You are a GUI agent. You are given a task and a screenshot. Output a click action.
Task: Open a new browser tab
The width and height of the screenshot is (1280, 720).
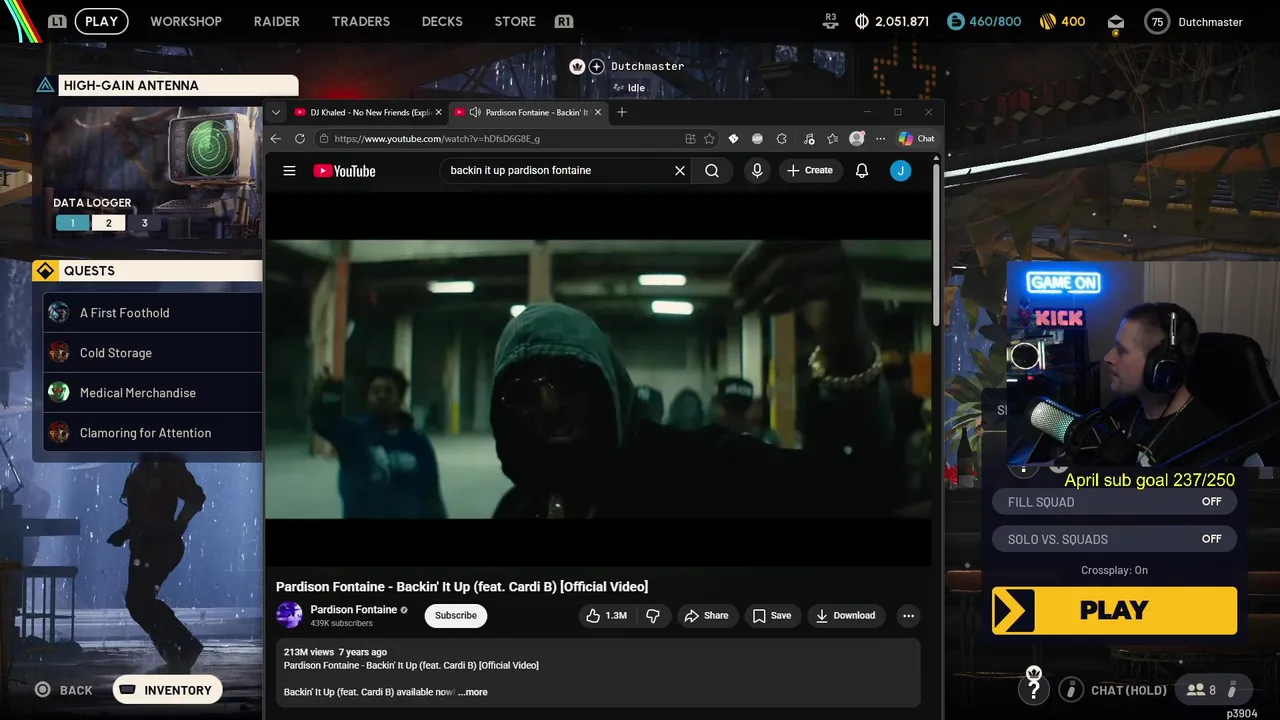tap(622, 112)
